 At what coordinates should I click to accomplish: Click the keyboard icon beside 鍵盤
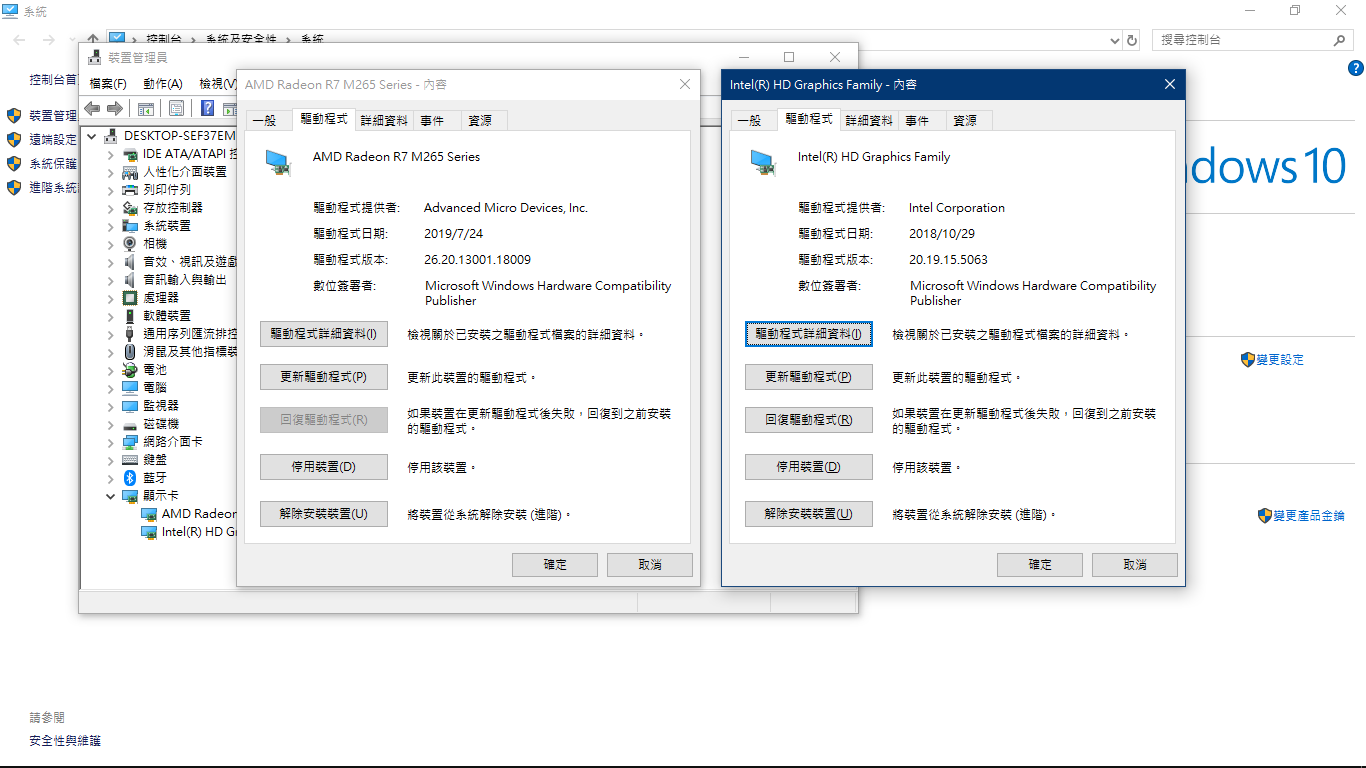(130, 460)
